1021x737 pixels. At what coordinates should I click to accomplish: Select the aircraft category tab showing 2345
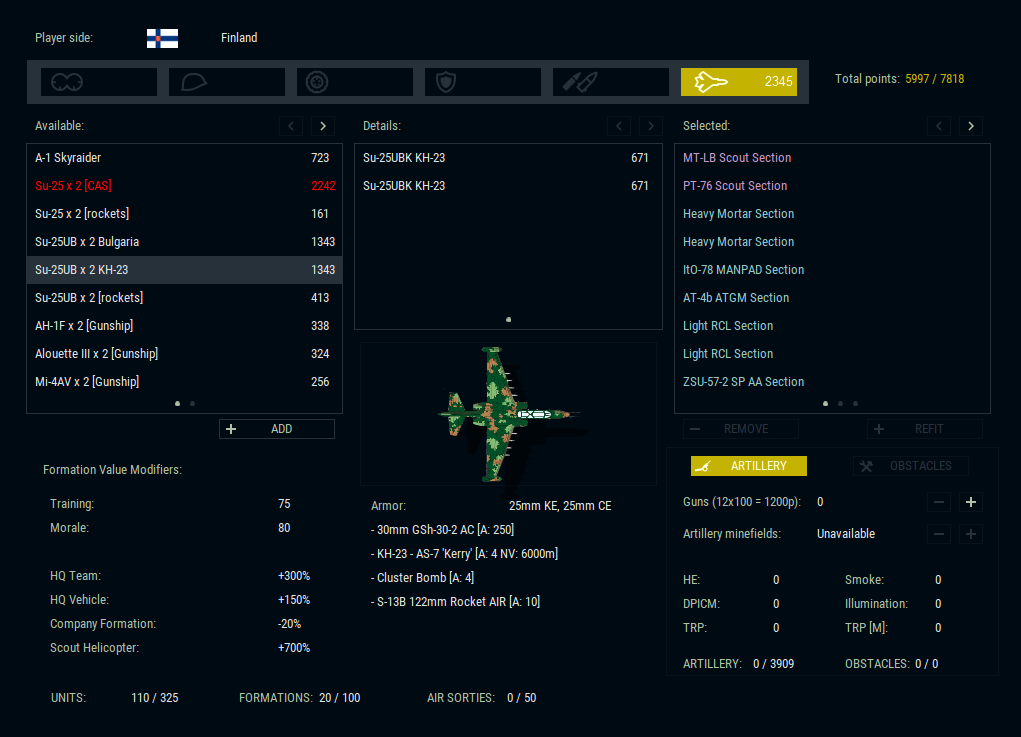pyautogui.click(x=738, y=82)
